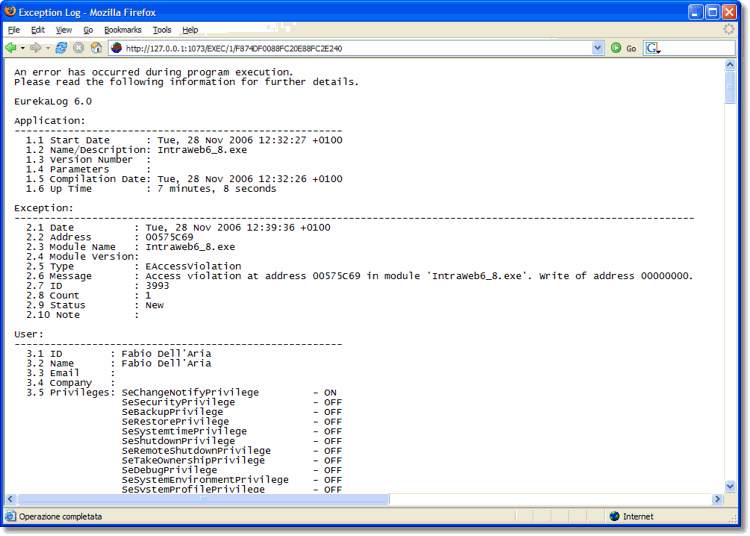Viewport: 750px width, 536px height.
Task: Open the Edit menu
Action: (x=38, y=30)
